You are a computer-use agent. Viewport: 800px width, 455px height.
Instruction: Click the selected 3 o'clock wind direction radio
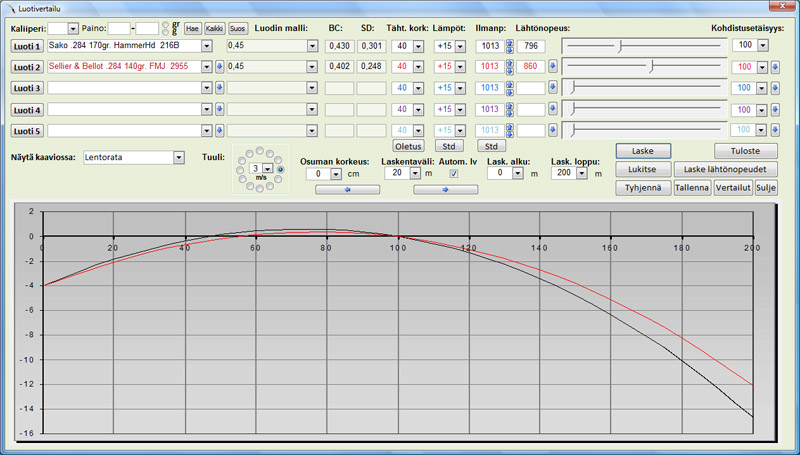coord(280,170)
